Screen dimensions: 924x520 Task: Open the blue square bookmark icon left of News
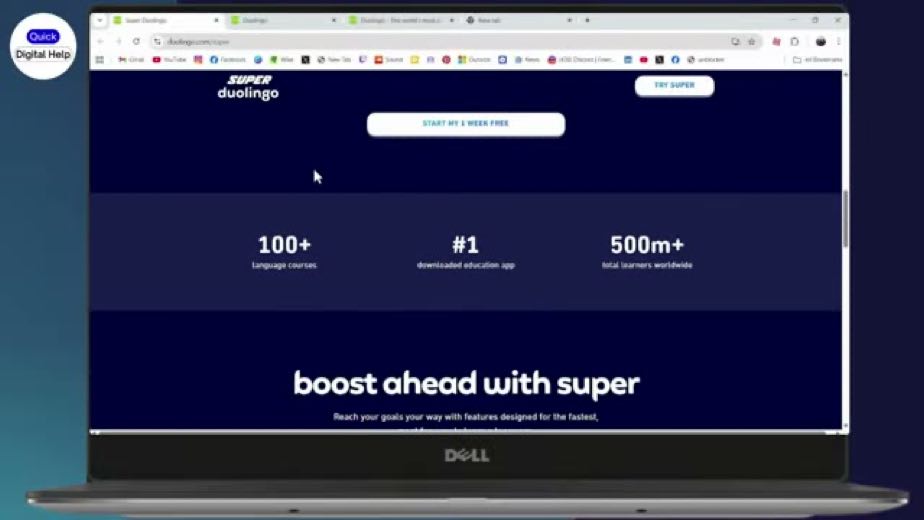click(x=502, y=60)
